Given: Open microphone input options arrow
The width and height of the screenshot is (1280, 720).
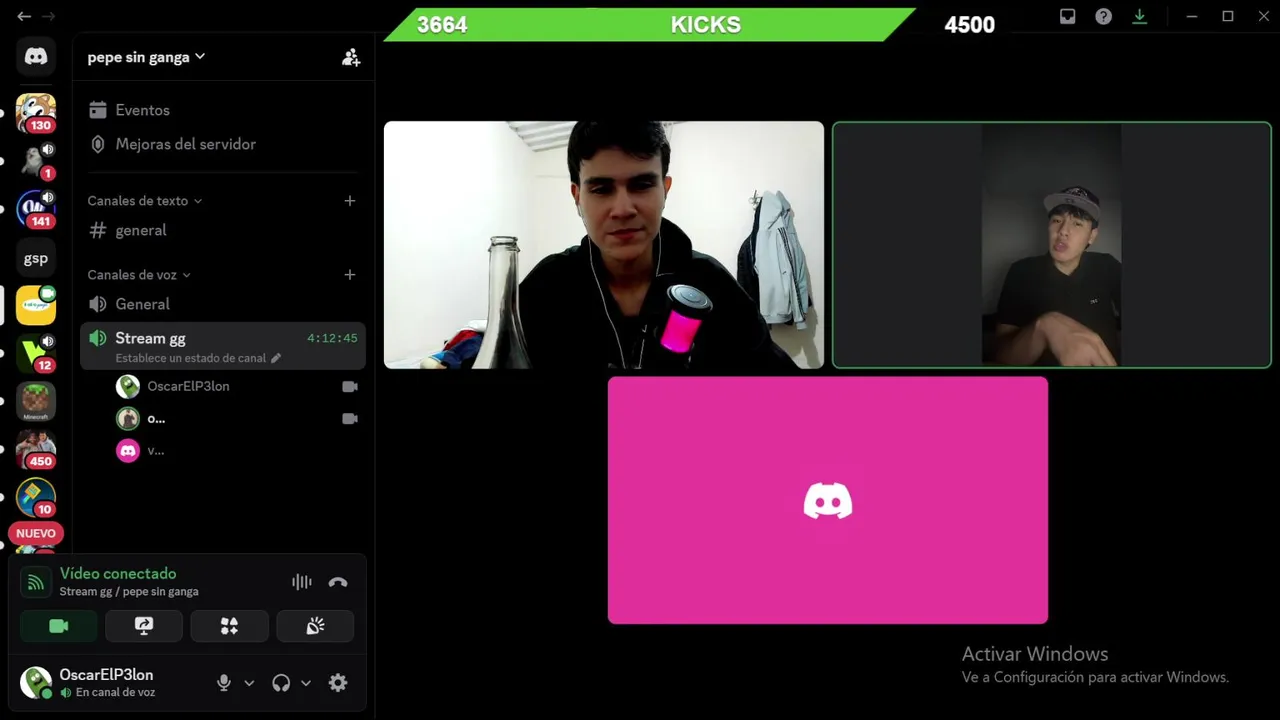Looking at the screenshot, I should tap(249, 683).
